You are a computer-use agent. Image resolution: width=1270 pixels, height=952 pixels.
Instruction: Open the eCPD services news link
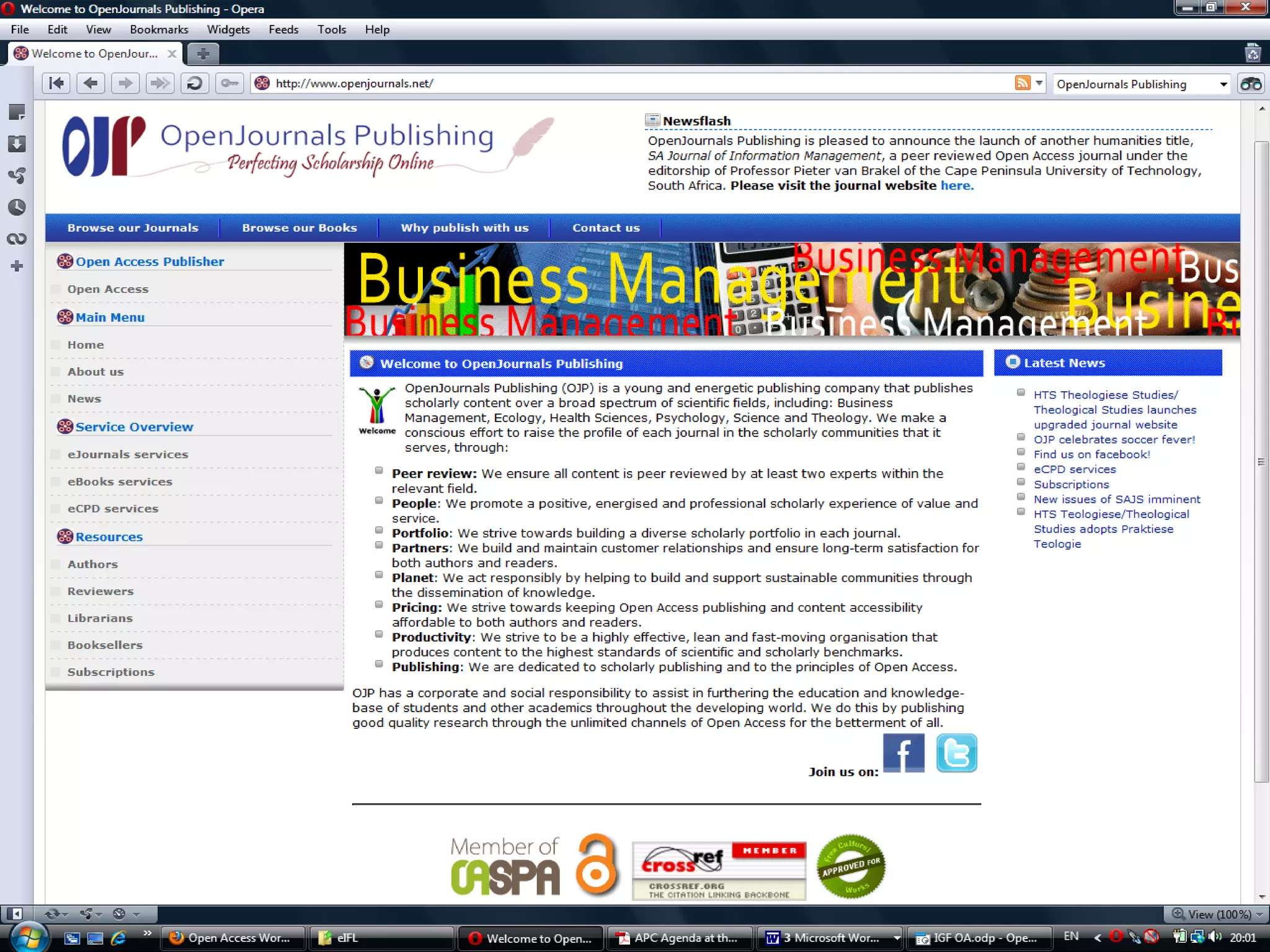[1074, 469]
